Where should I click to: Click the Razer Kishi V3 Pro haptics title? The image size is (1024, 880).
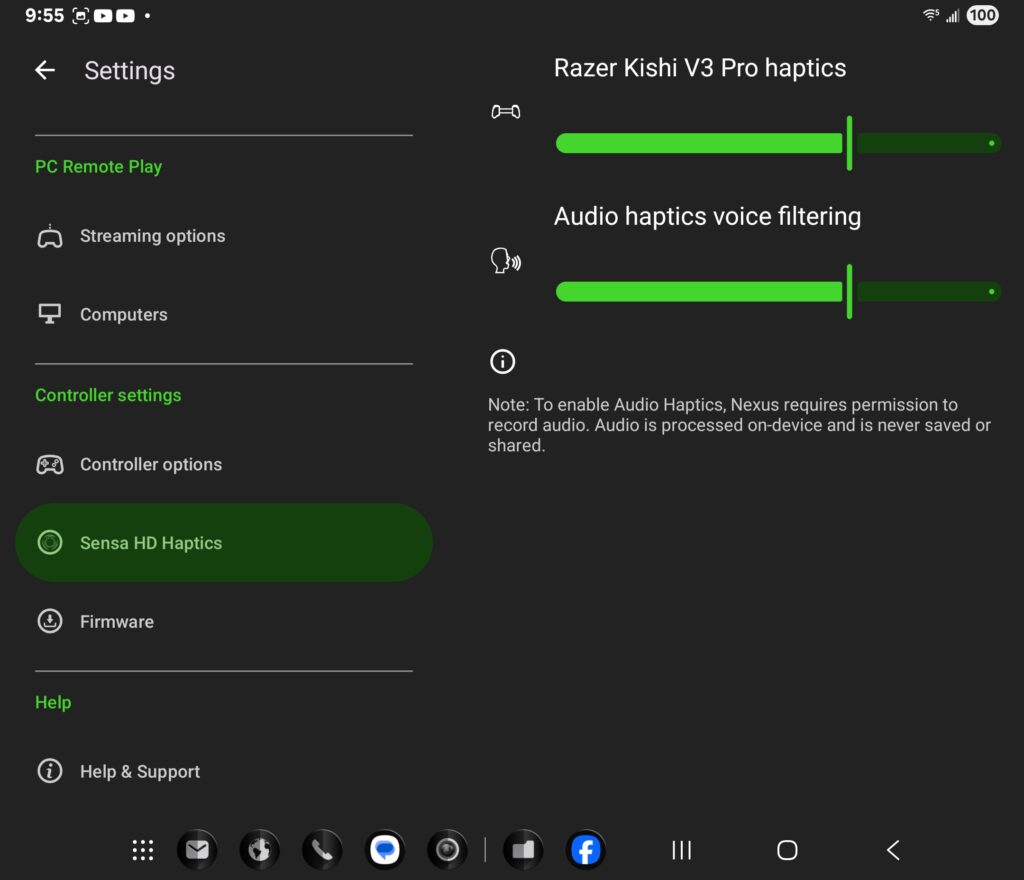tap(699, 68)
